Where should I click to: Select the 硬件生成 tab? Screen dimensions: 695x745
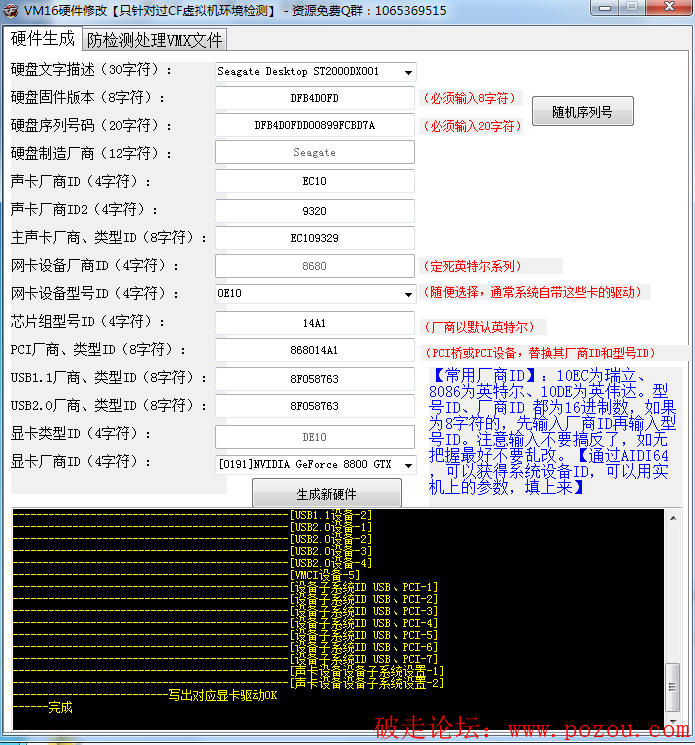(x=42, y=38)
